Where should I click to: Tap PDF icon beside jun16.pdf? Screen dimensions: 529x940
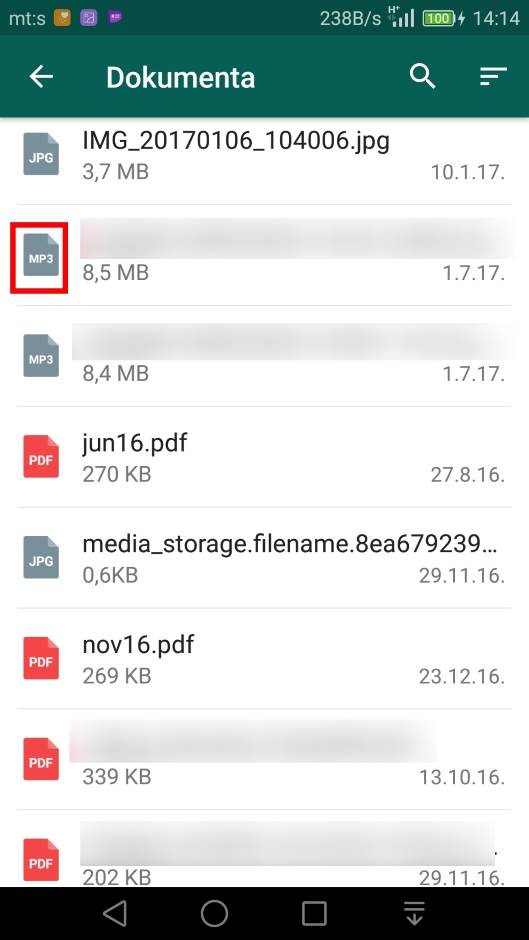(41, 457)
